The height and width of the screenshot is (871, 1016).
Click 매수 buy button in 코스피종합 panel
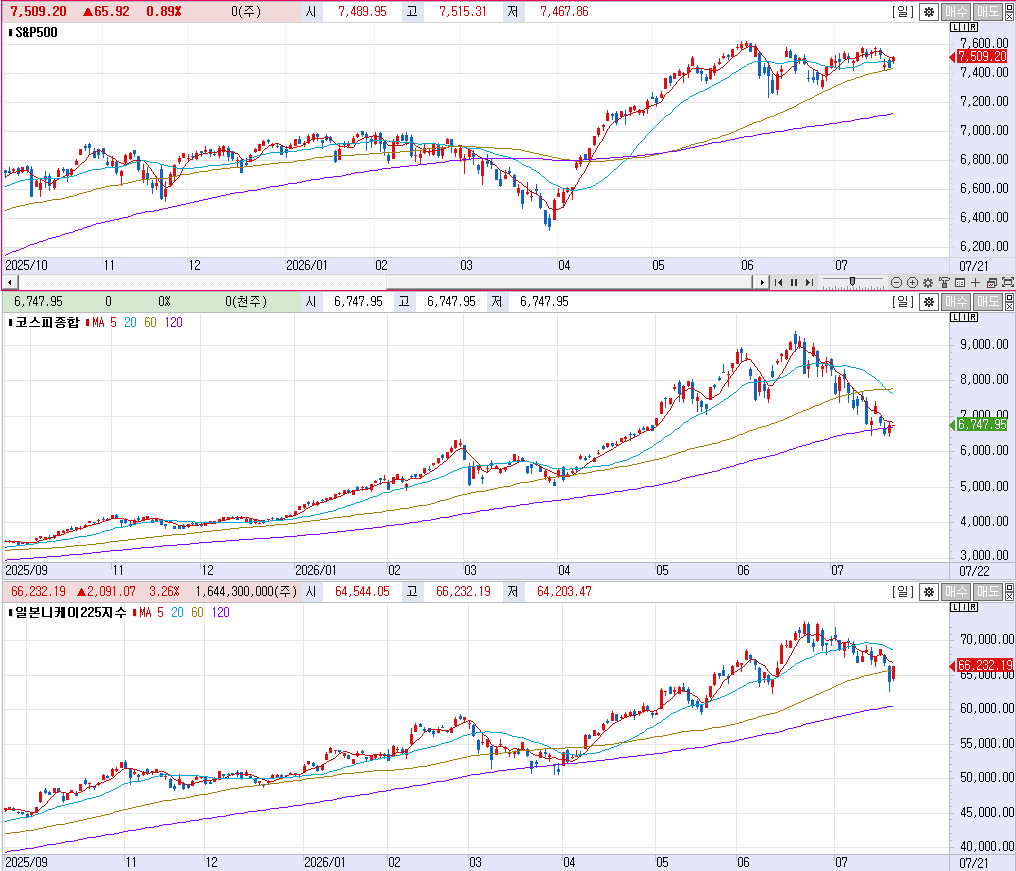[956, 301]
